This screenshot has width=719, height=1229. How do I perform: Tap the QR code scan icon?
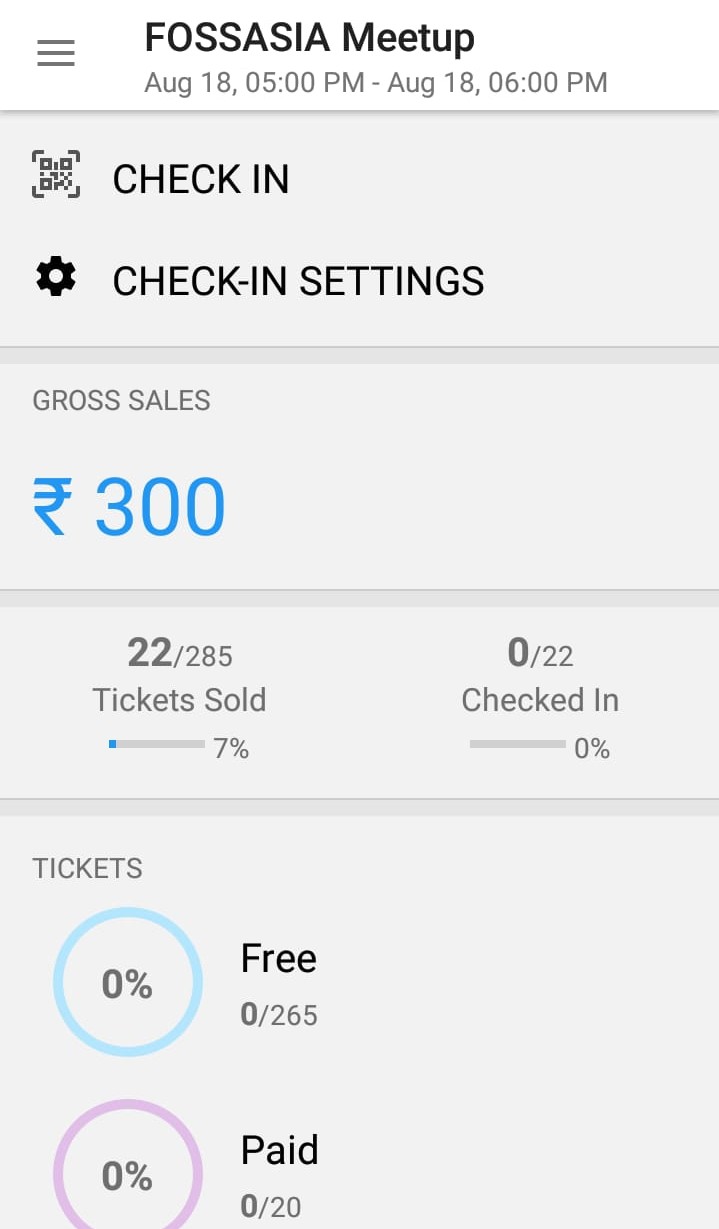coord(56,174)
